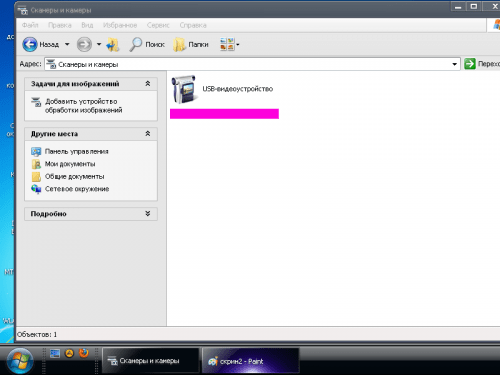The image size is (500, 375).
Task: Click the Up one level folder icon
Action: pyautogui.click(x=113, y=45)
